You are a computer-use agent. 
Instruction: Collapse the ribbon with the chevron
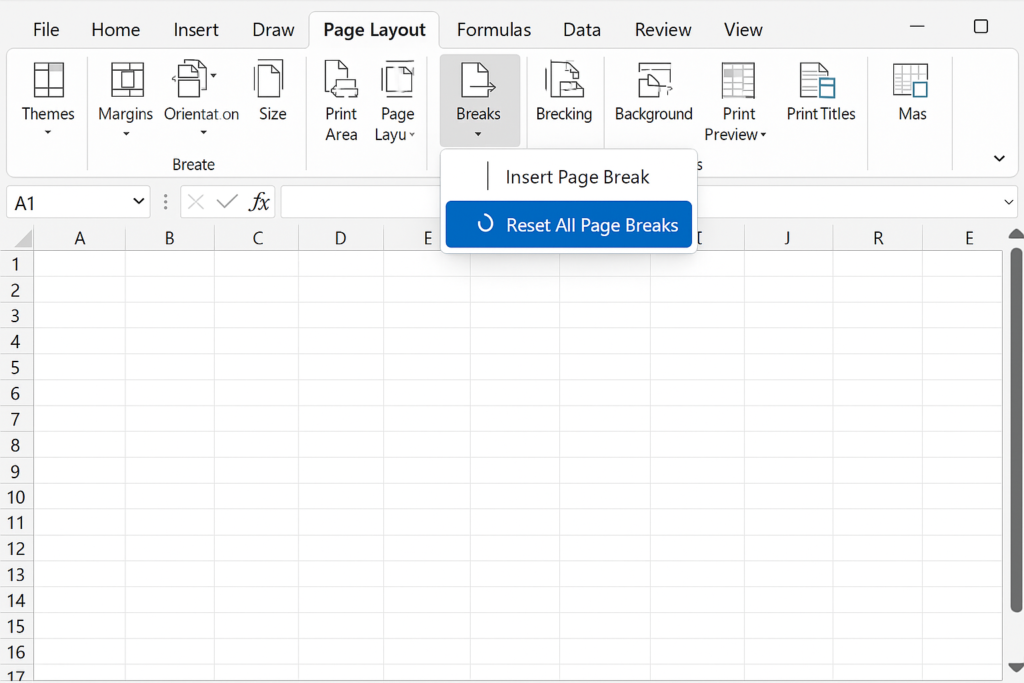tap(999, 158)
